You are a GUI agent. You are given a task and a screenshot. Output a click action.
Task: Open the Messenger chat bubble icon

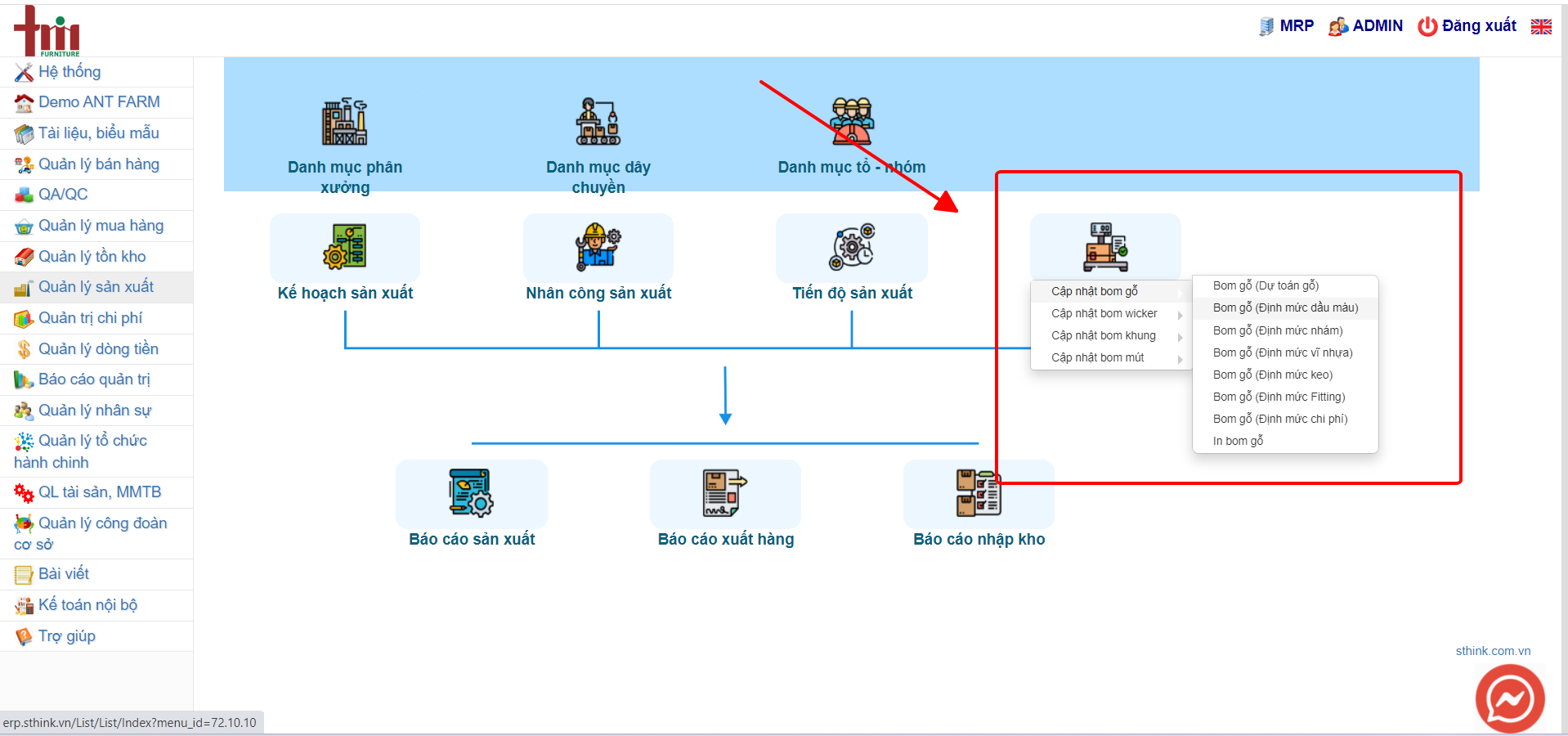(x=1510, y=698)
